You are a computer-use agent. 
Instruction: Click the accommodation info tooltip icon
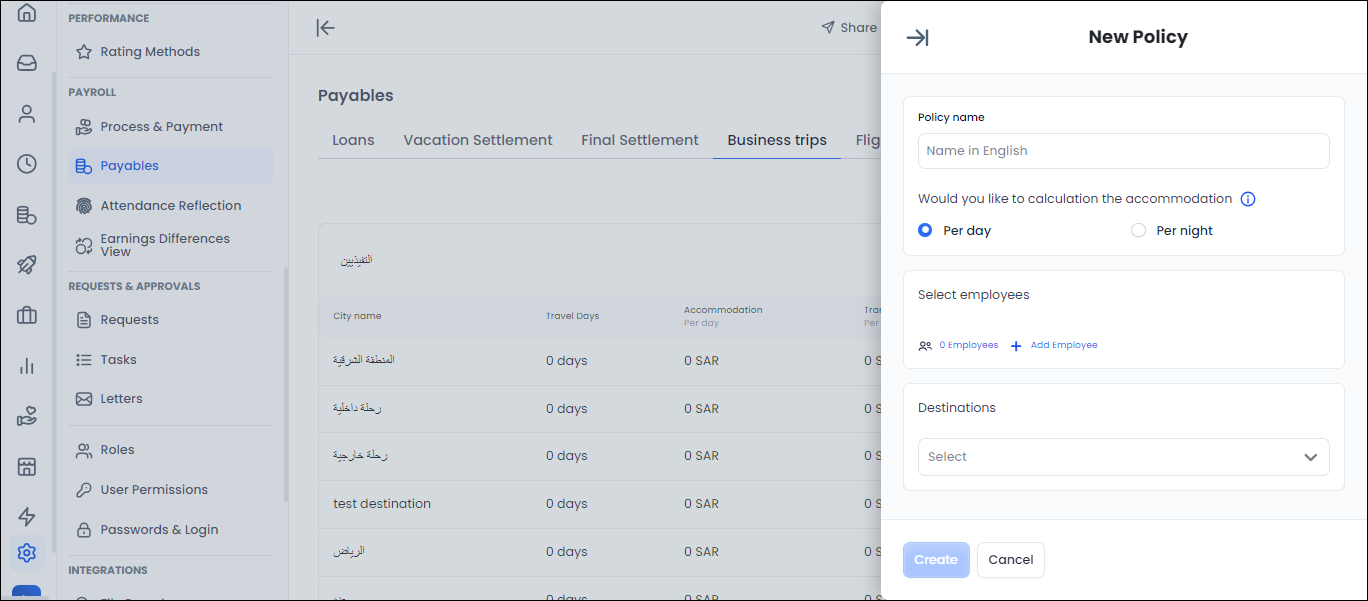(1247, 199)
